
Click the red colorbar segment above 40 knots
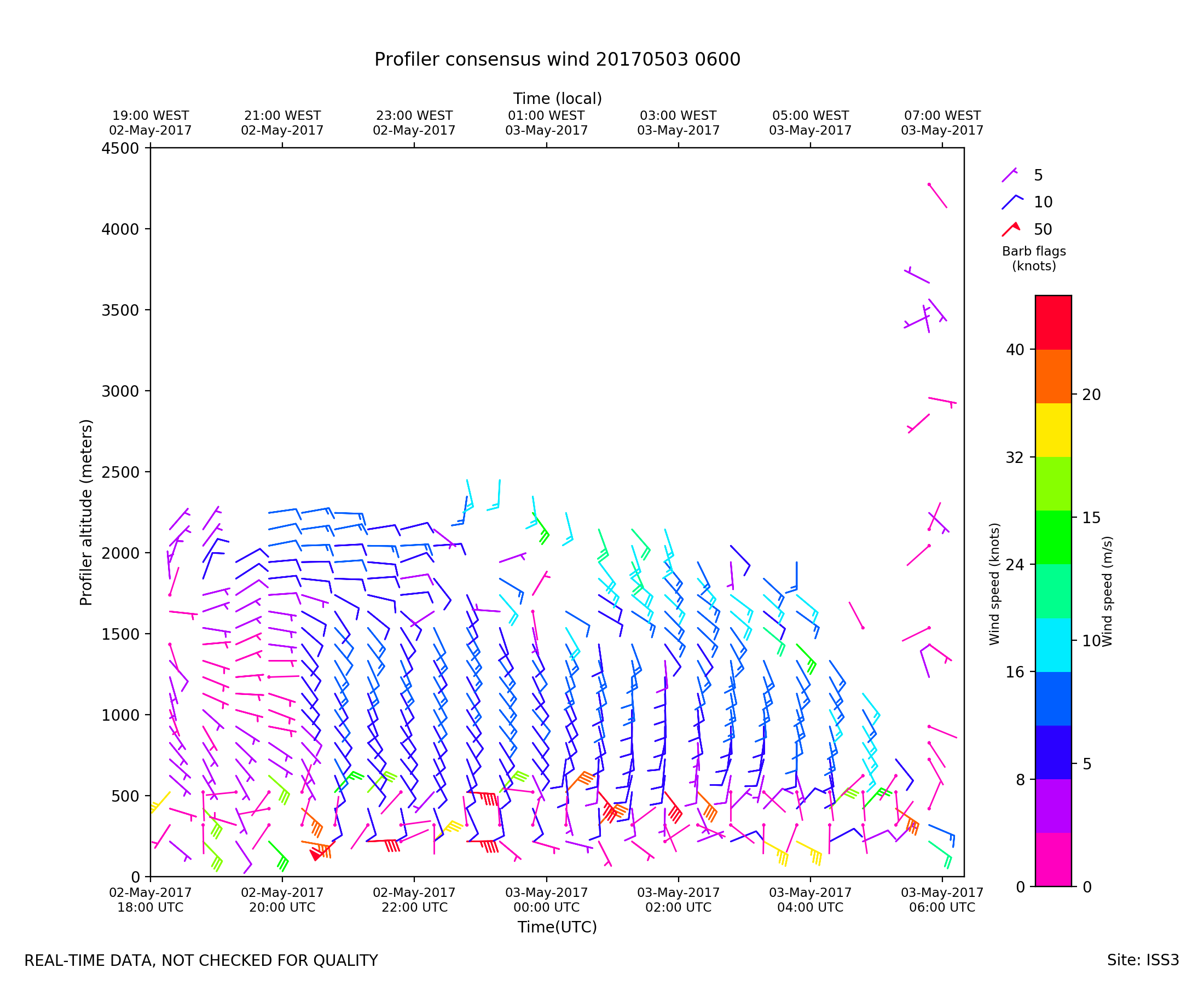pos(1053,322)
